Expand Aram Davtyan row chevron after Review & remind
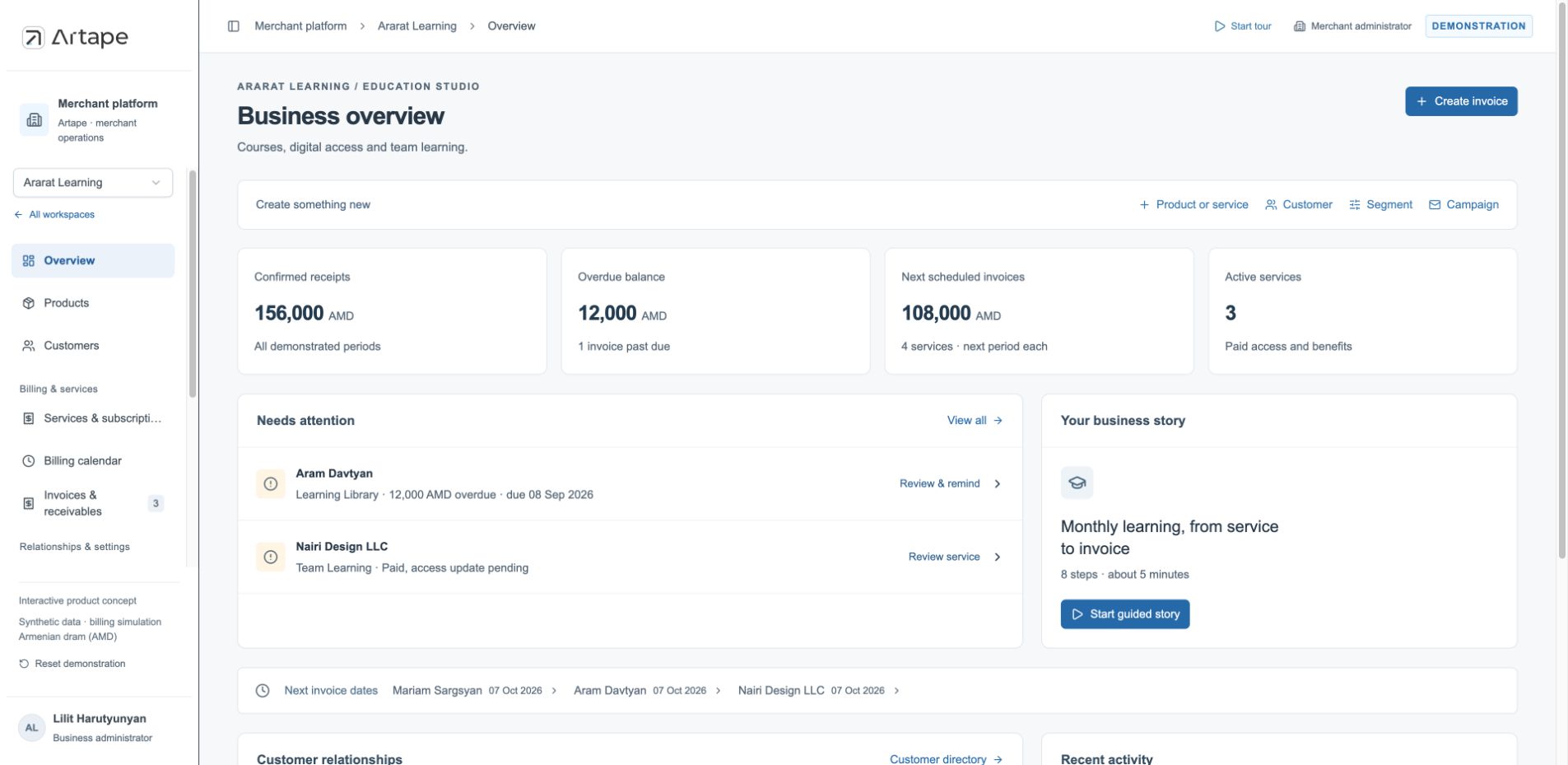The width and height of the screenshot is (1568, 765). [998, 484]
